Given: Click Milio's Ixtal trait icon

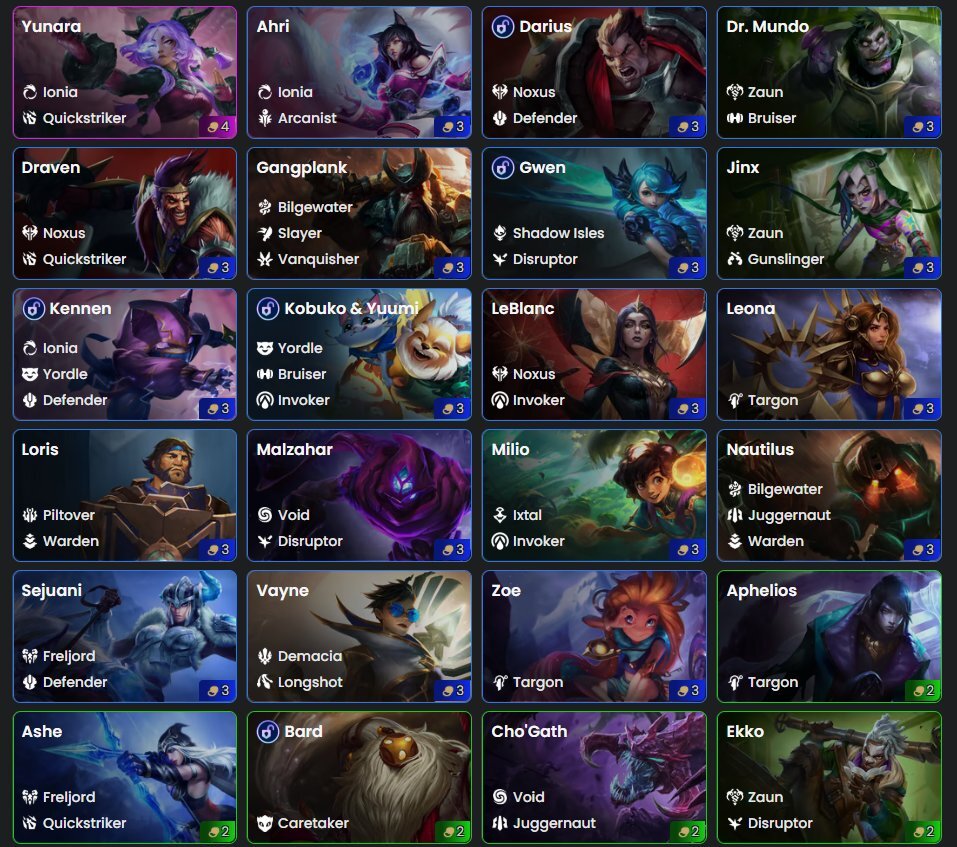Looking at the screenshot, I should tap(500, 514).
